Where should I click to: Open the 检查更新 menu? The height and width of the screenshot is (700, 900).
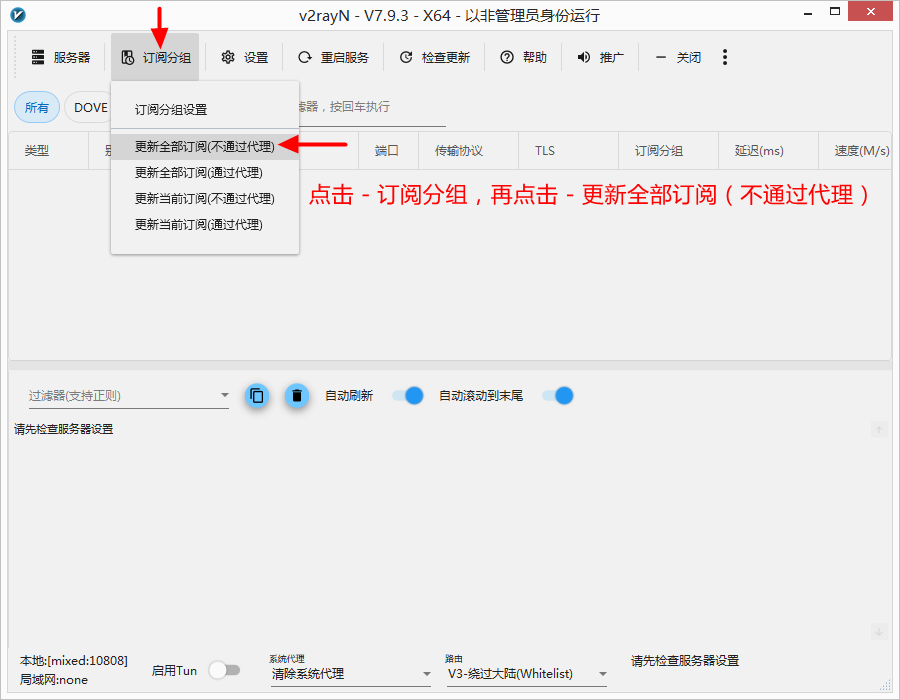coord(435,57)
